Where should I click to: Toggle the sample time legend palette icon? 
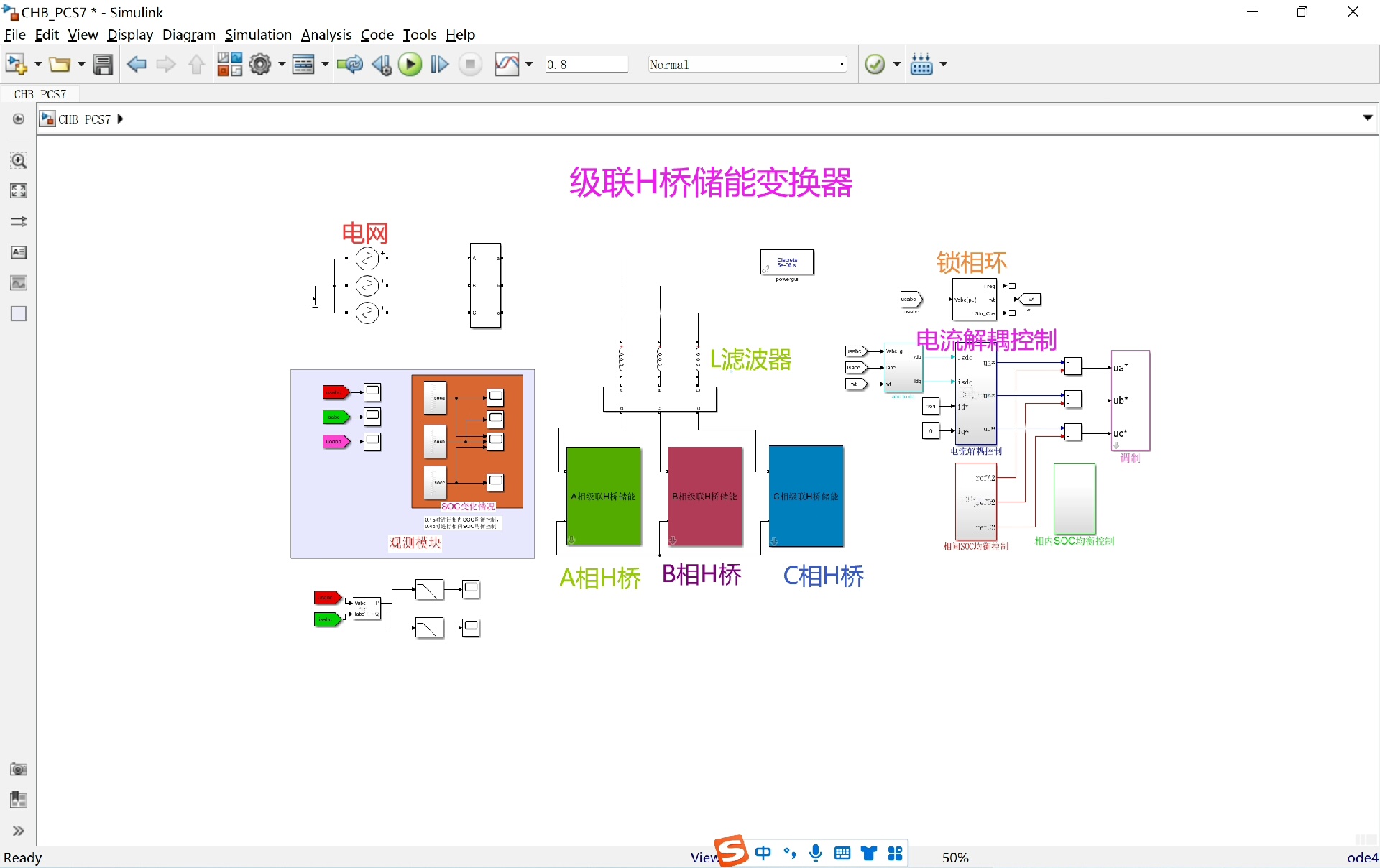19,221
